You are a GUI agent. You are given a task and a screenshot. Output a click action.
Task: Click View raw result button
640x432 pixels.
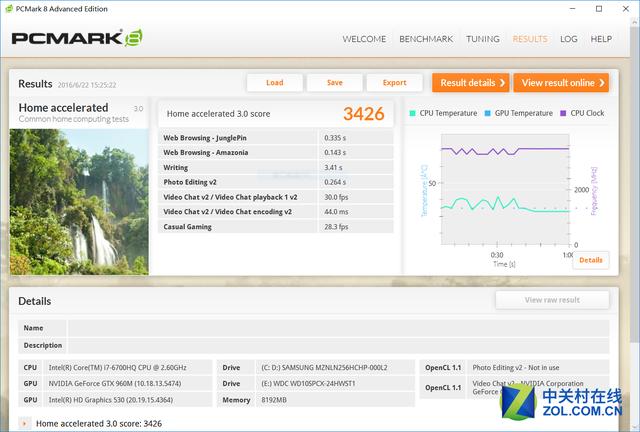pyautogui.click(x=552, y=300)
